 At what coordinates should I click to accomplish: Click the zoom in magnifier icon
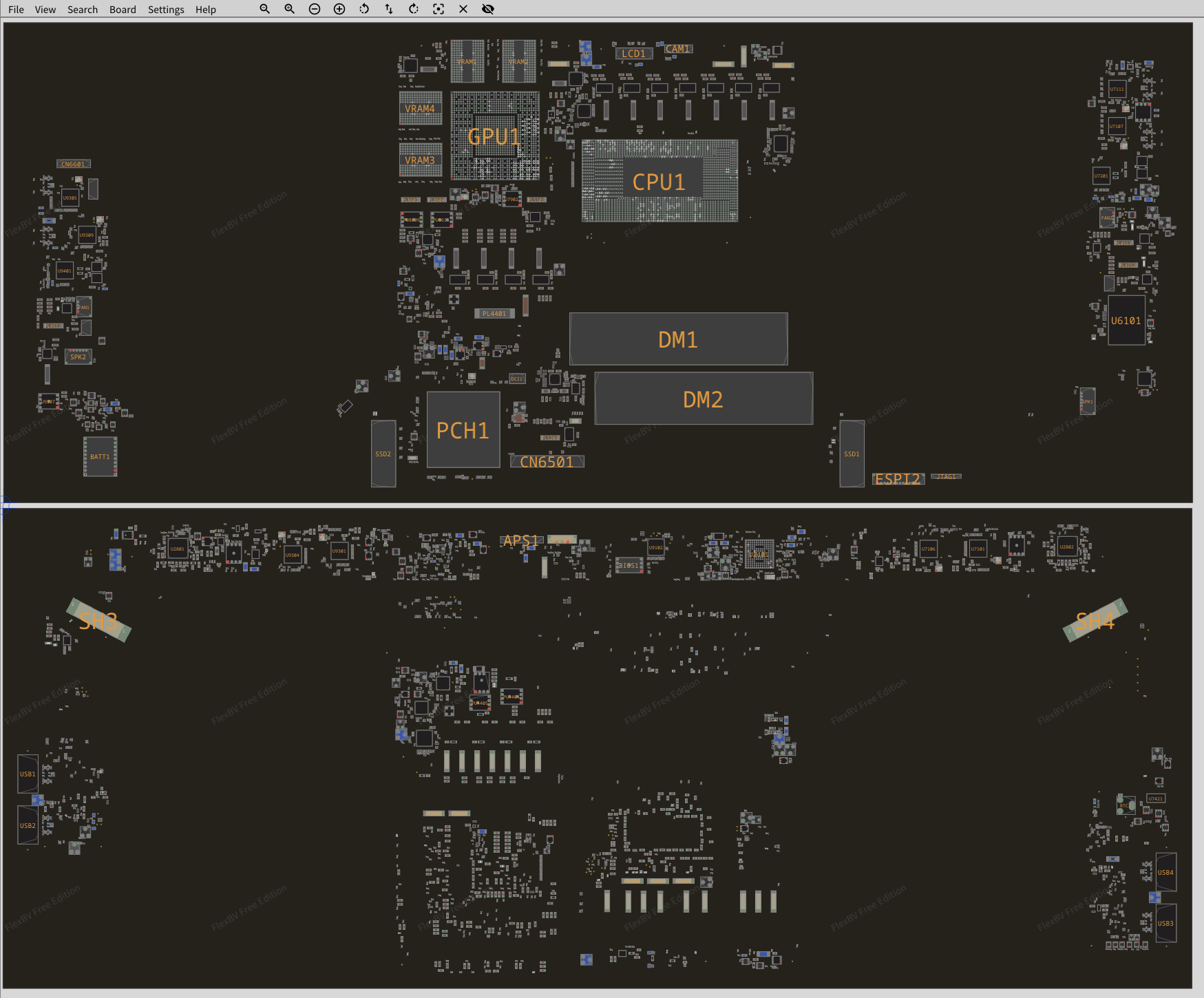click(289, 9)
